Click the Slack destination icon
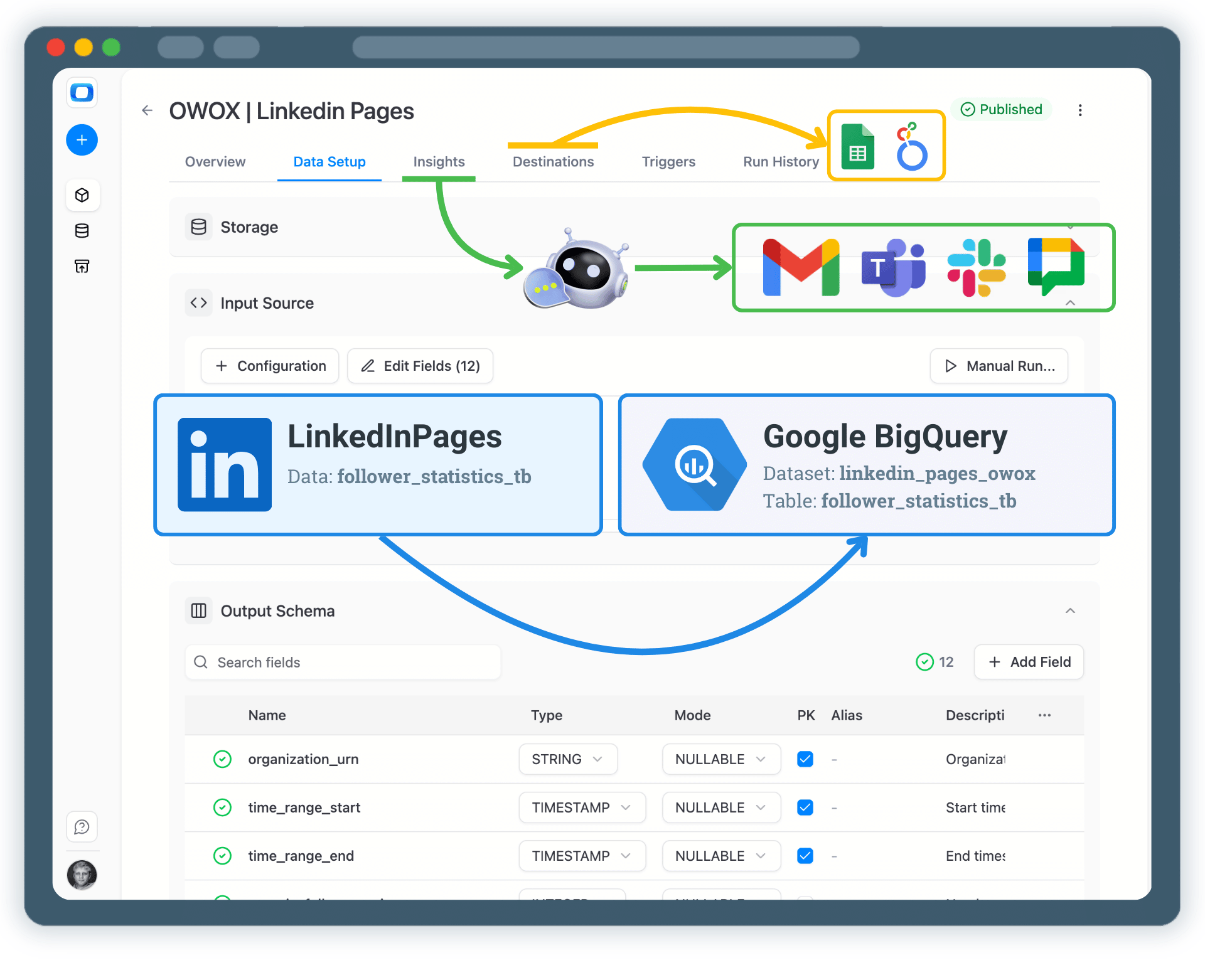This screenshot has height=980, width=1205. [x=975, y=267]
